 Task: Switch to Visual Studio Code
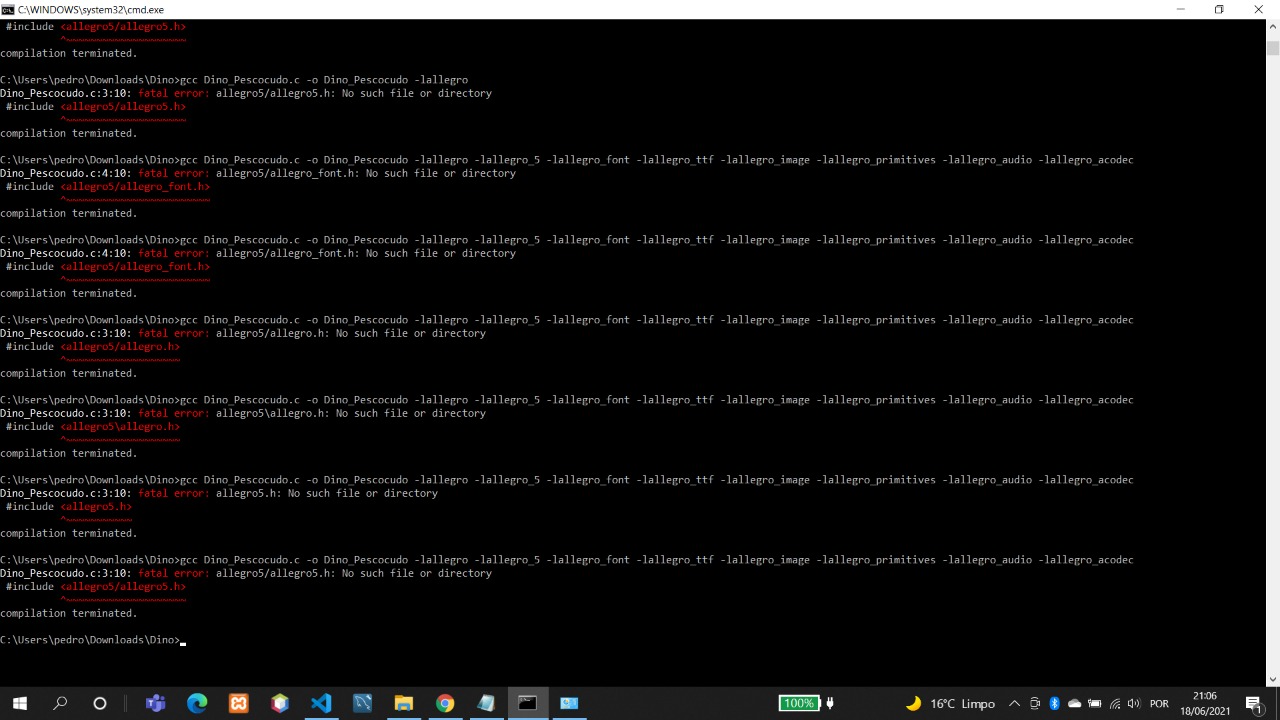[x=321, y=703]
